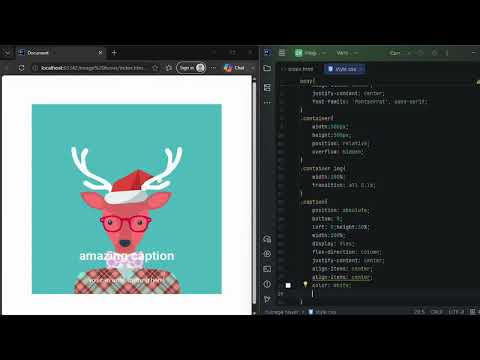Screen dimensions: 480x360
Task: Show more tool windows ellipsis
Action: [267, 102]
